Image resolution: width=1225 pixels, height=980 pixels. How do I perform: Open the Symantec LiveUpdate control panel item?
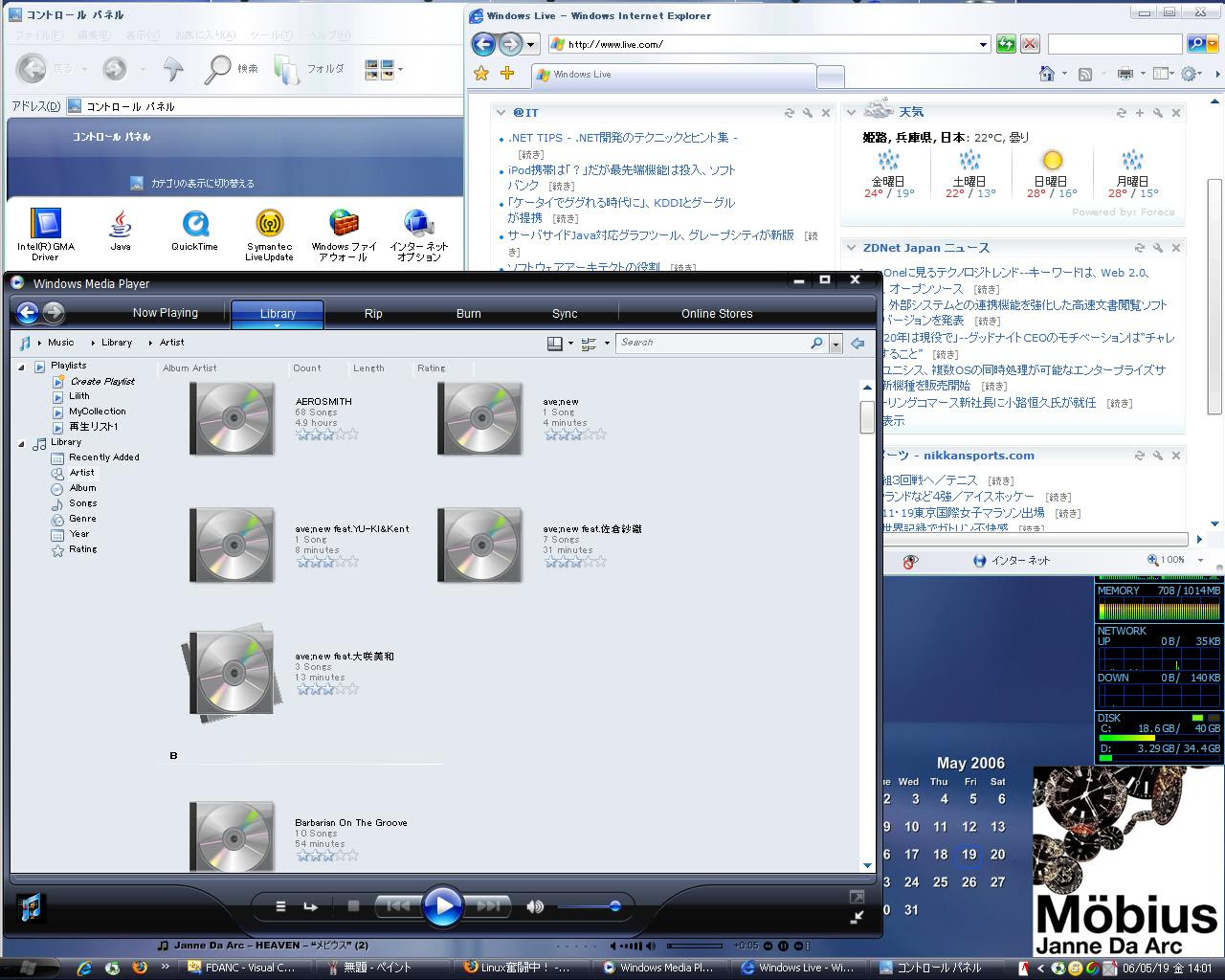[269, 235]
